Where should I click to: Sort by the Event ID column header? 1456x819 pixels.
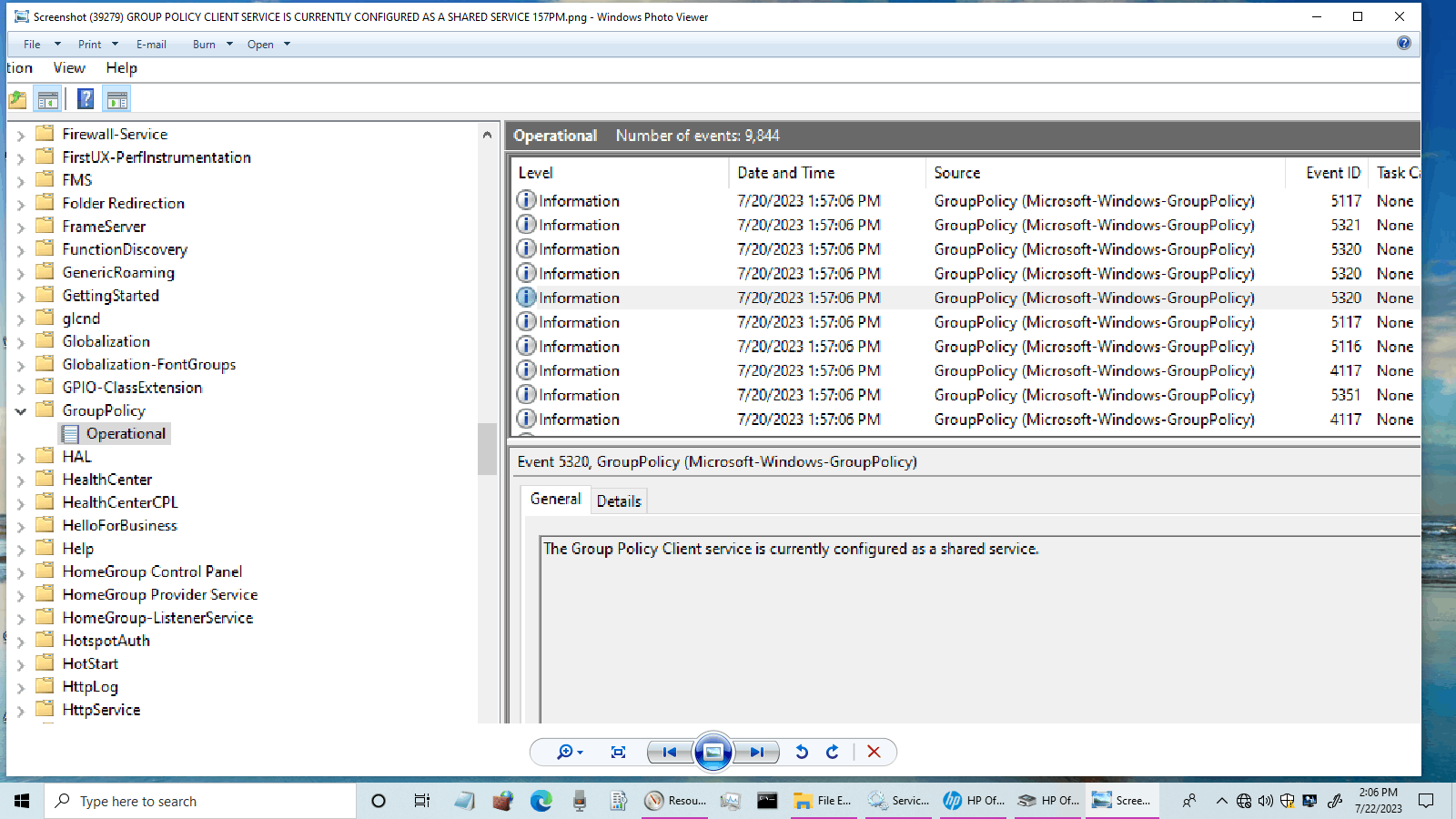pos(1327,173)
